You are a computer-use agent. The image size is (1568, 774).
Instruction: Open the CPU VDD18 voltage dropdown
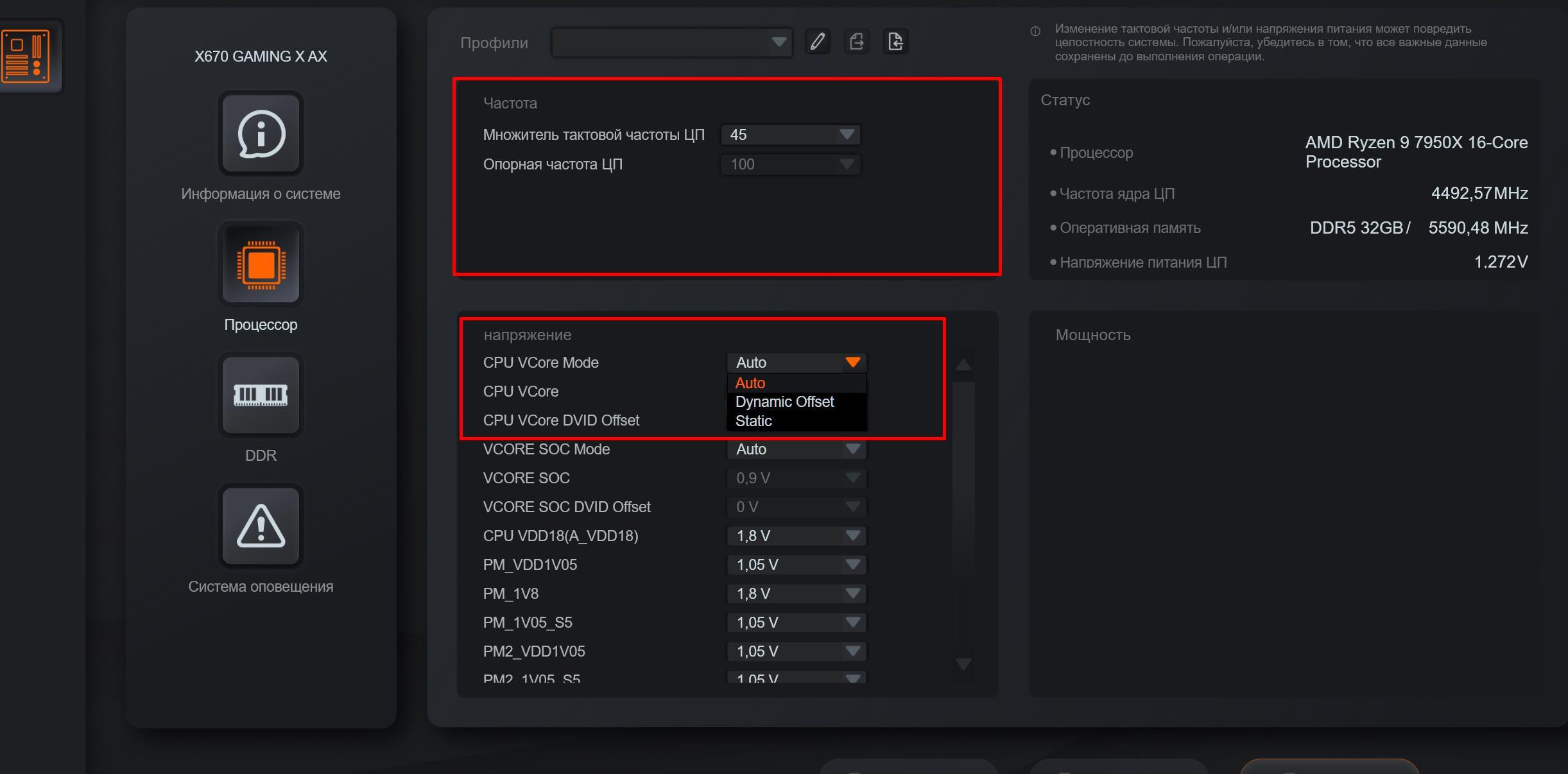(797, 536)
